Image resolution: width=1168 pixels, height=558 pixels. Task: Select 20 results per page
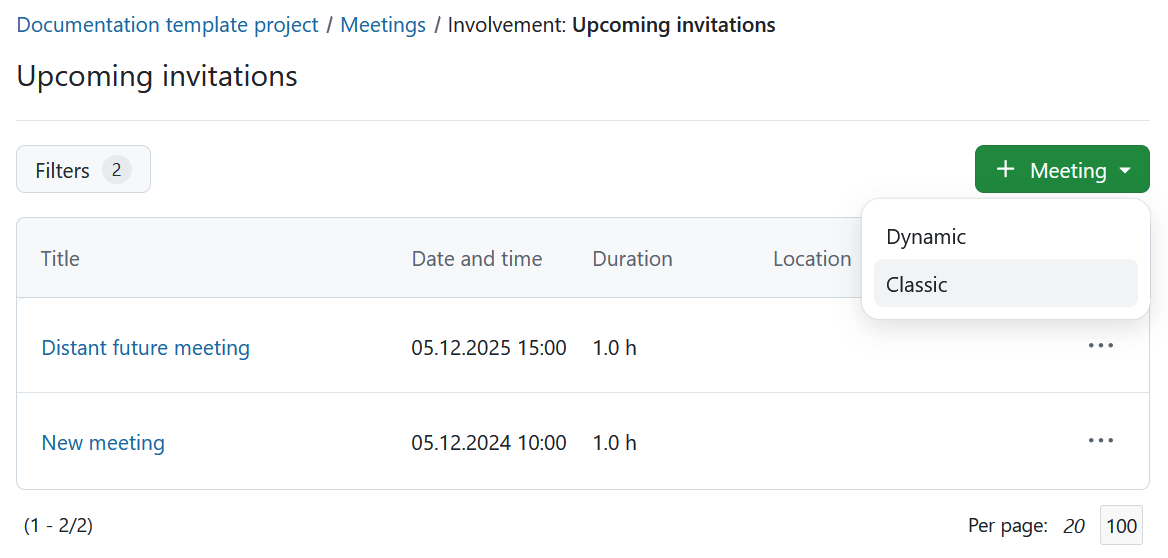1073,526
